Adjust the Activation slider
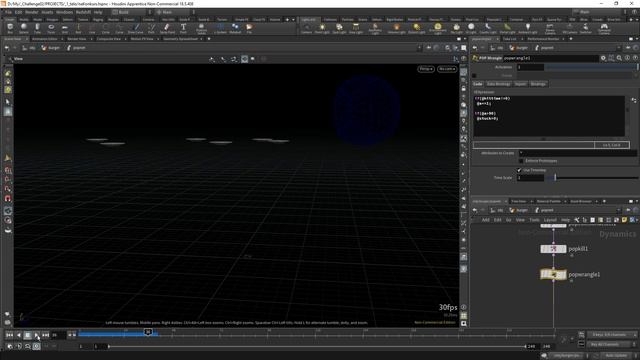The image size is (640, 360). pyautogui.click(x=592, y=67)
